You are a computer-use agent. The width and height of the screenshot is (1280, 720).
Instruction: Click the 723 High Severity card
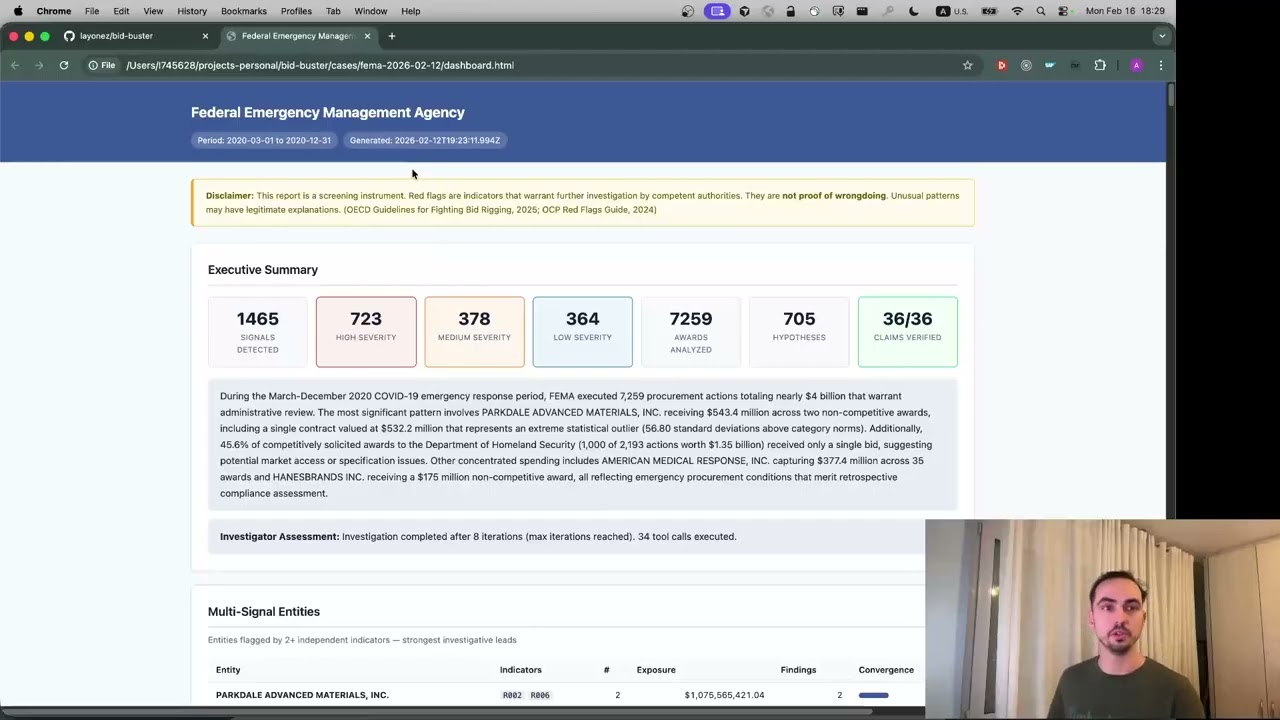click(366, 332)
